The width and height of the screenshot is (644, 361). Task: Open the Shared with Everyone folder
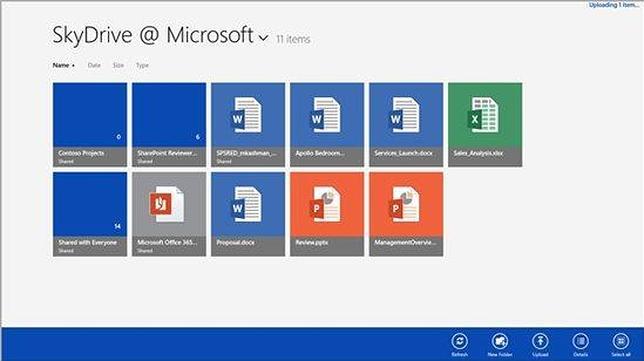click(90, 214)
